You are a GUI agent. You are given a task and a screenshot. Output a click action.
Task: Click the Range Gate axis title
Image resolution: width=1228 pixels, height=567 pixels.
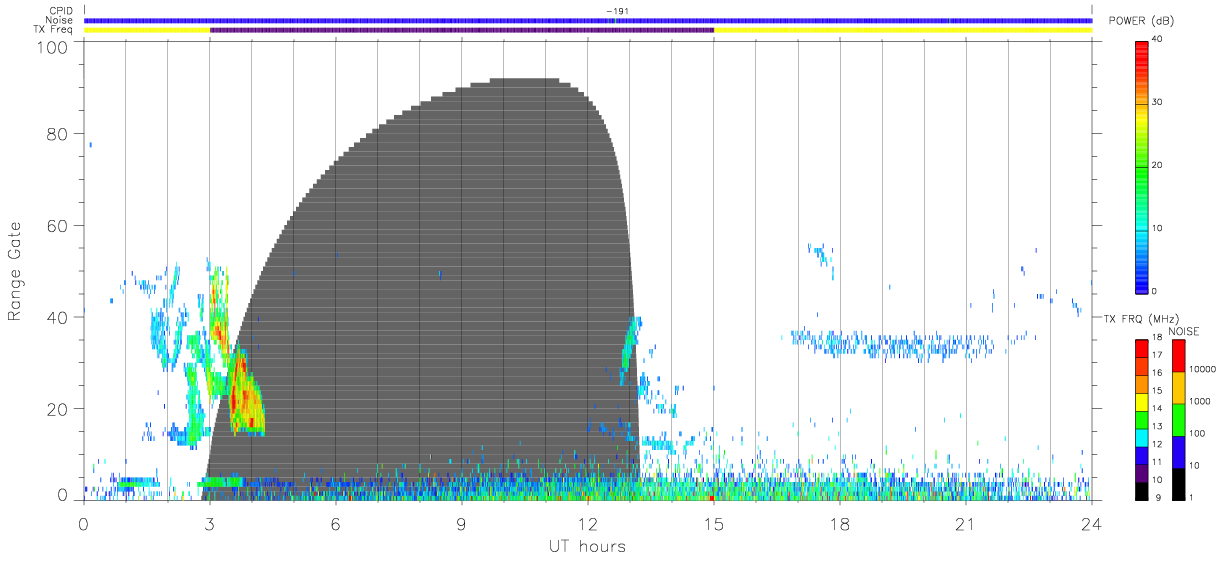pyautogui.click(x=15, y=271)
